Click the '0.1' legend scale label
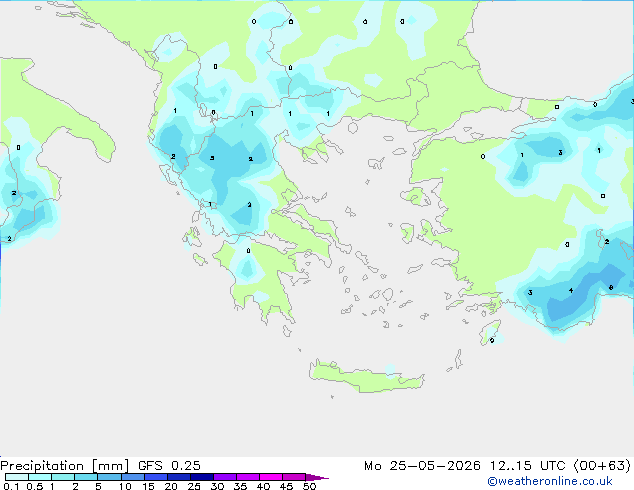This screenshot has width=634, height=490. point(11,486)
